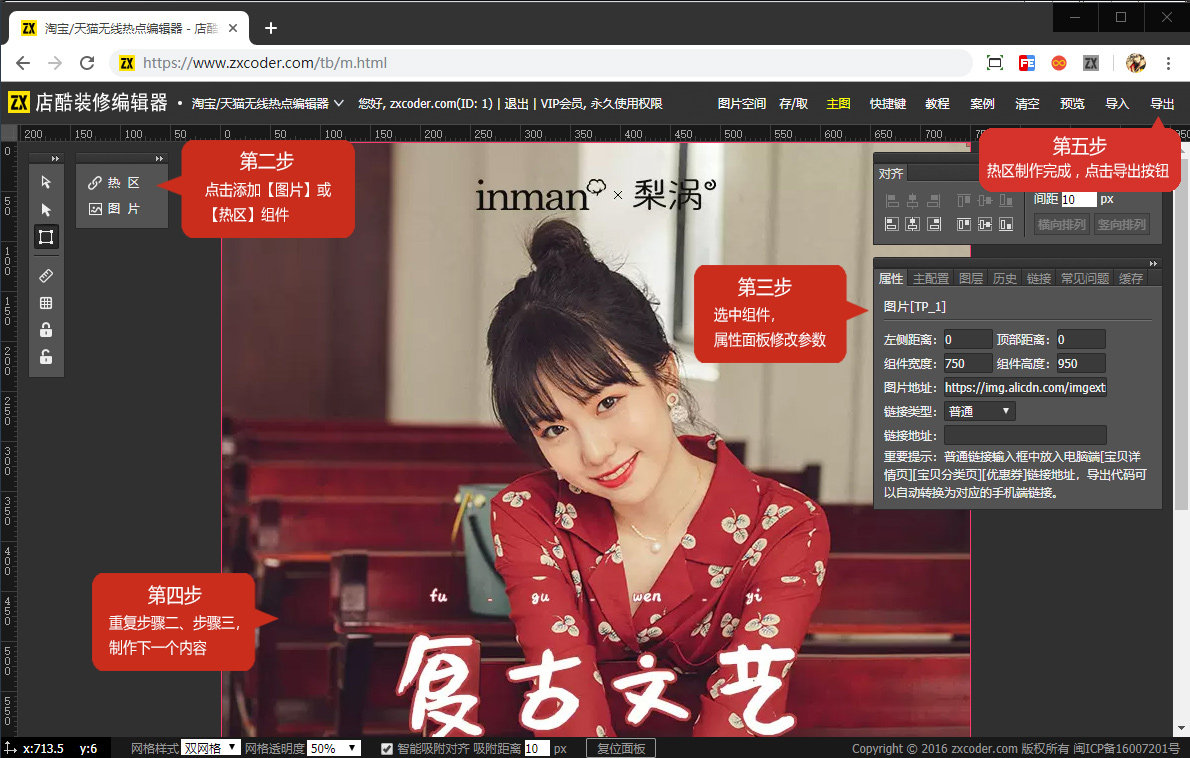1190x758 pixels.
Task: Open the 主图 menu item
Action: [838, 103]
